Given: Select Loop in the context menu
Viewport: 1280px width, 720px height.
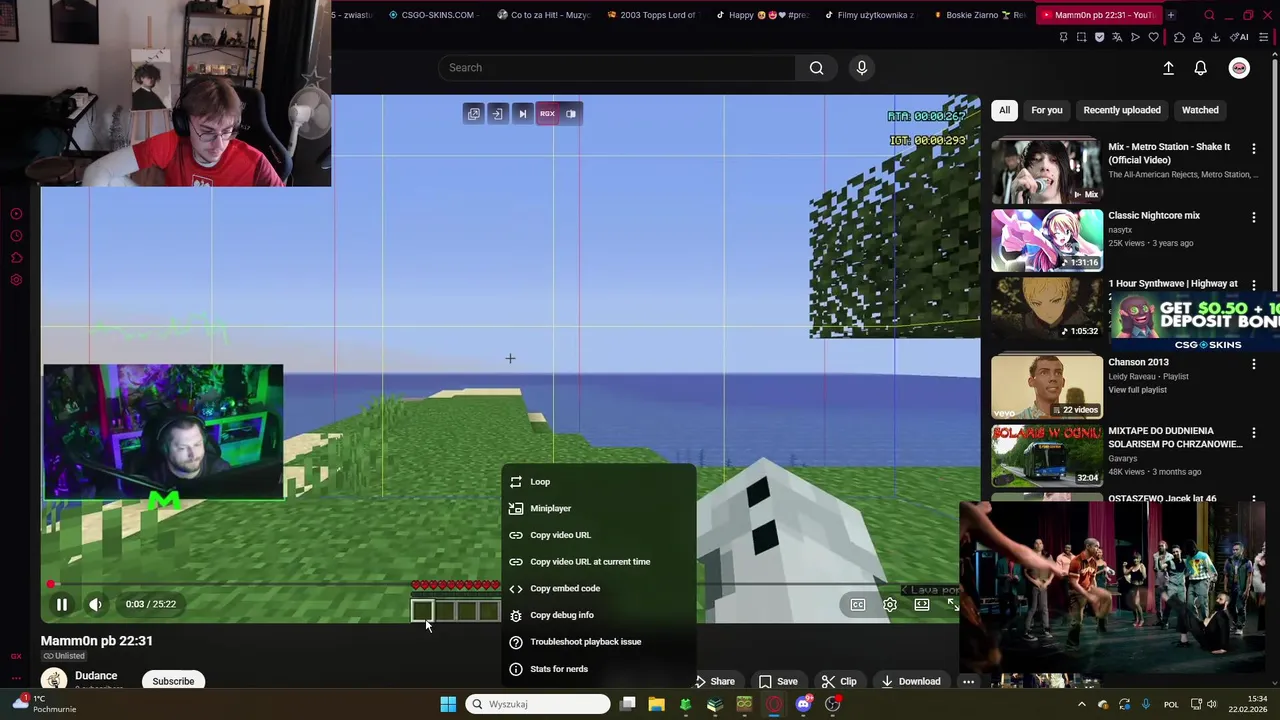Looking at the screenshot, I should click(x=599, y=482).
